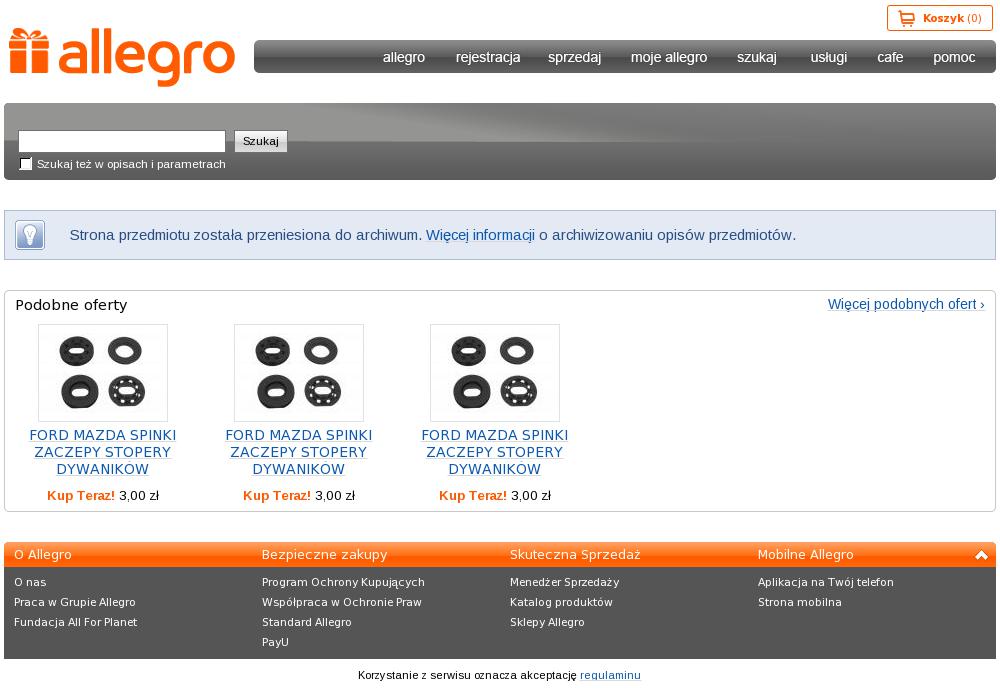Screen dimensions: 1000x695
Task: Click the Allegro gift logo
Action: [x=122, y=56]
